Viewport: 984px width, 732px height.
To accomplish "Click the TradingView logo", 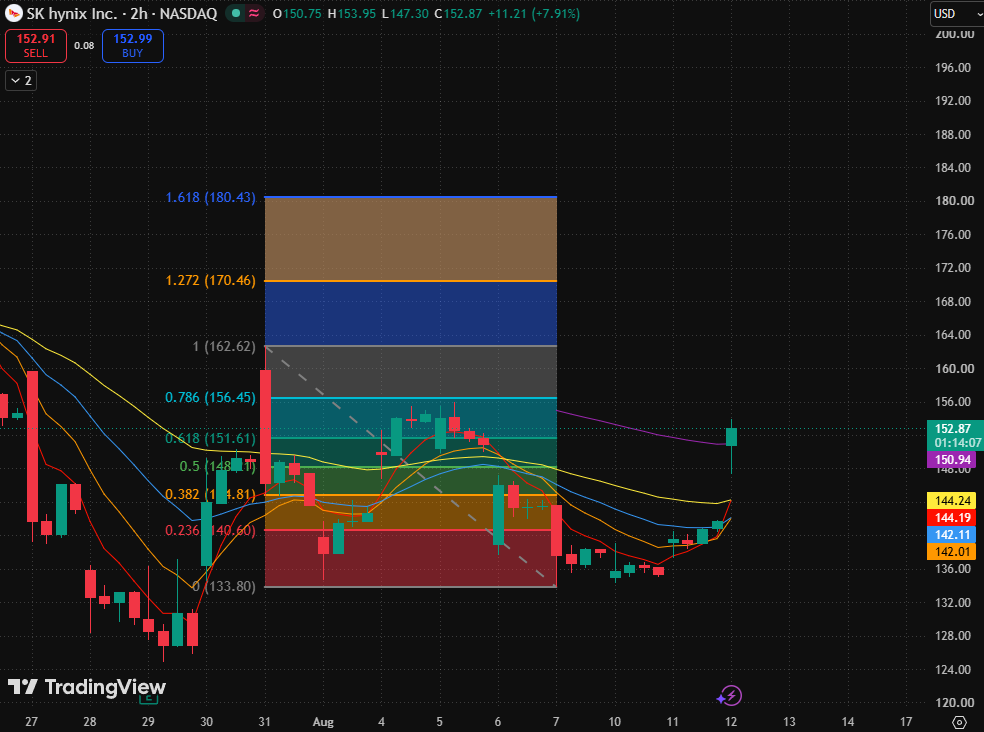I will (87, 687).
